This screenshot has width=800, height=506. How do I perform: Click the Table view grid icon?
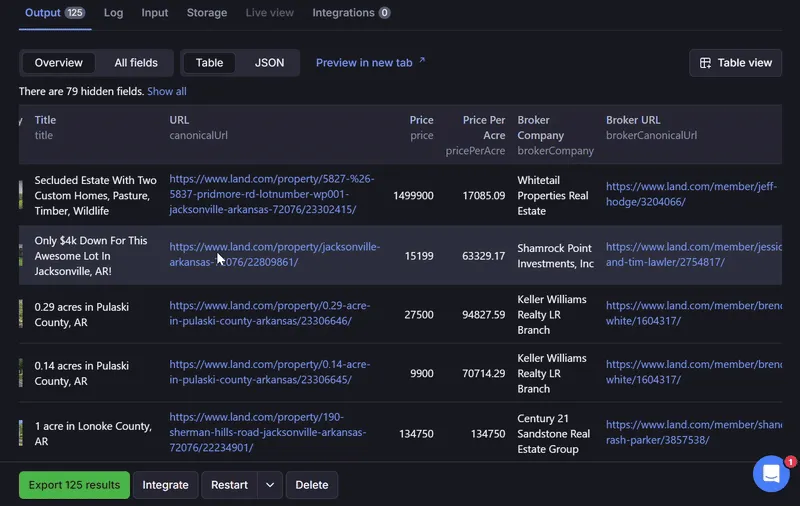tap(705, 63)
